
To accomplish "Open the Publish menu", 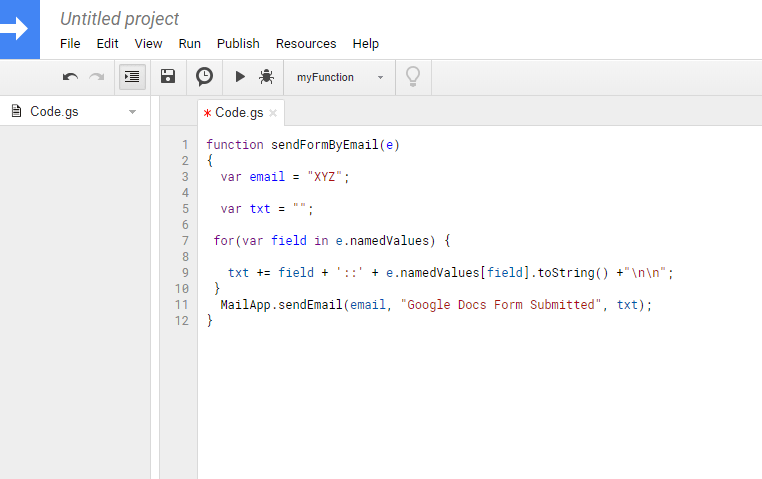I will 238,44.
